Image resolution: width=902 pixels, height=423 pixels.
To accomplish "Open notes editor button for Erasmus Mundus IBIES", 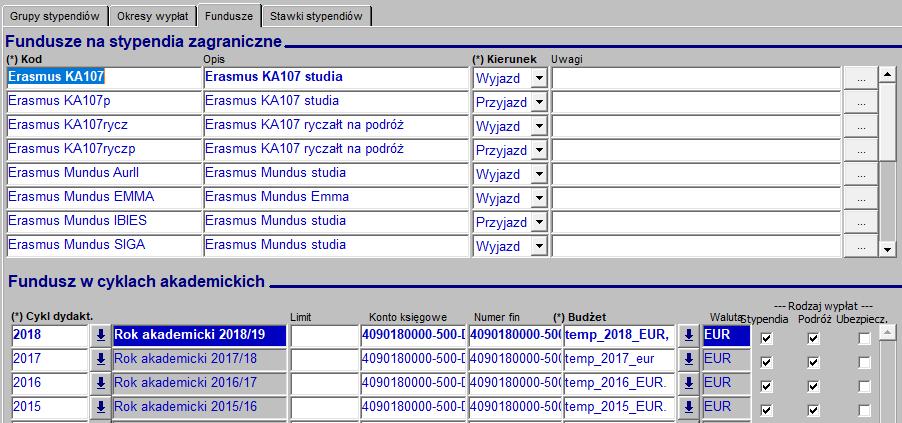I will [861, 222].
